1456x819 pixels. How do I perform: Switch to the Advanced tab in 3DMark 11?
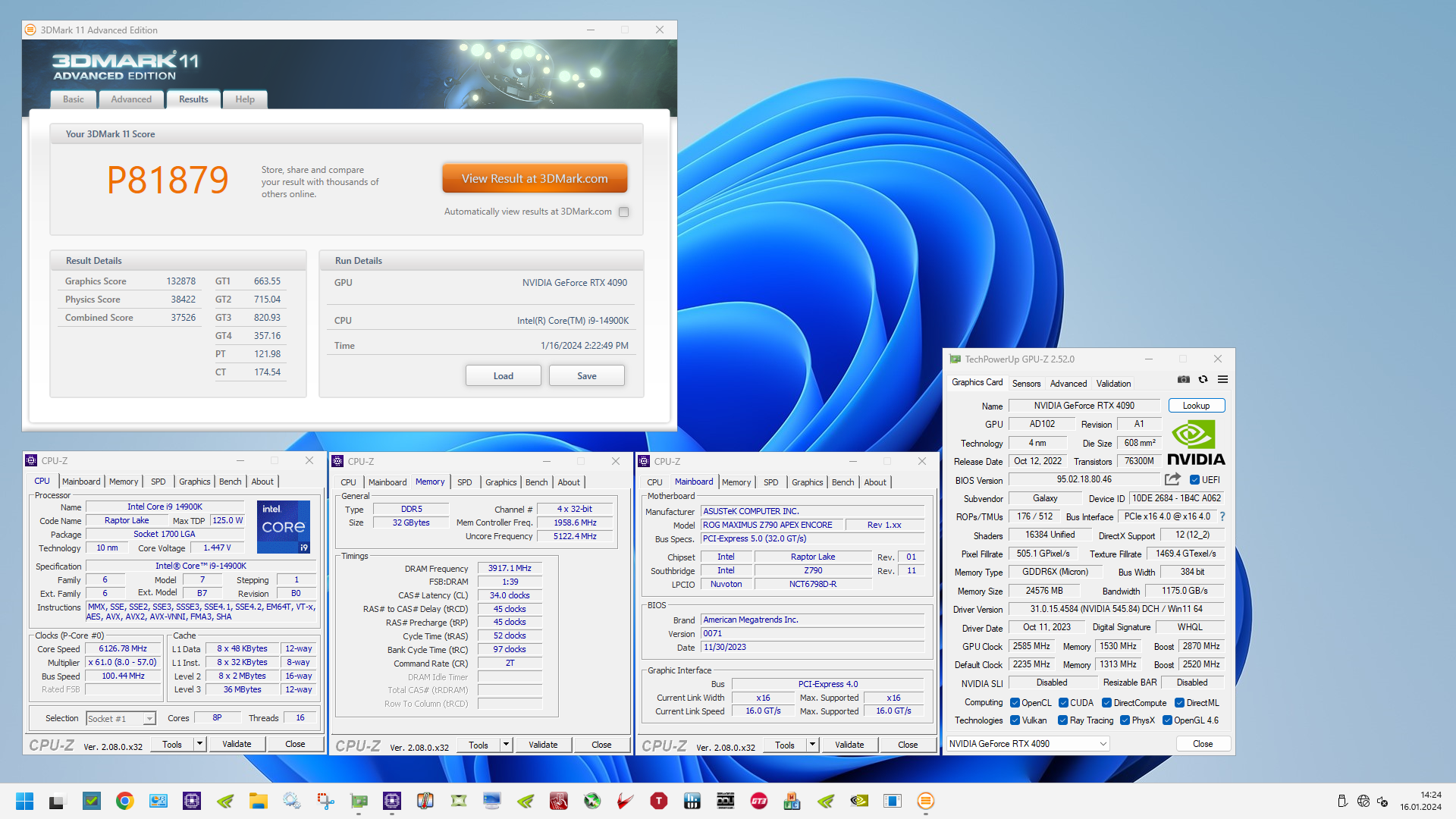(x=131, y=99)
